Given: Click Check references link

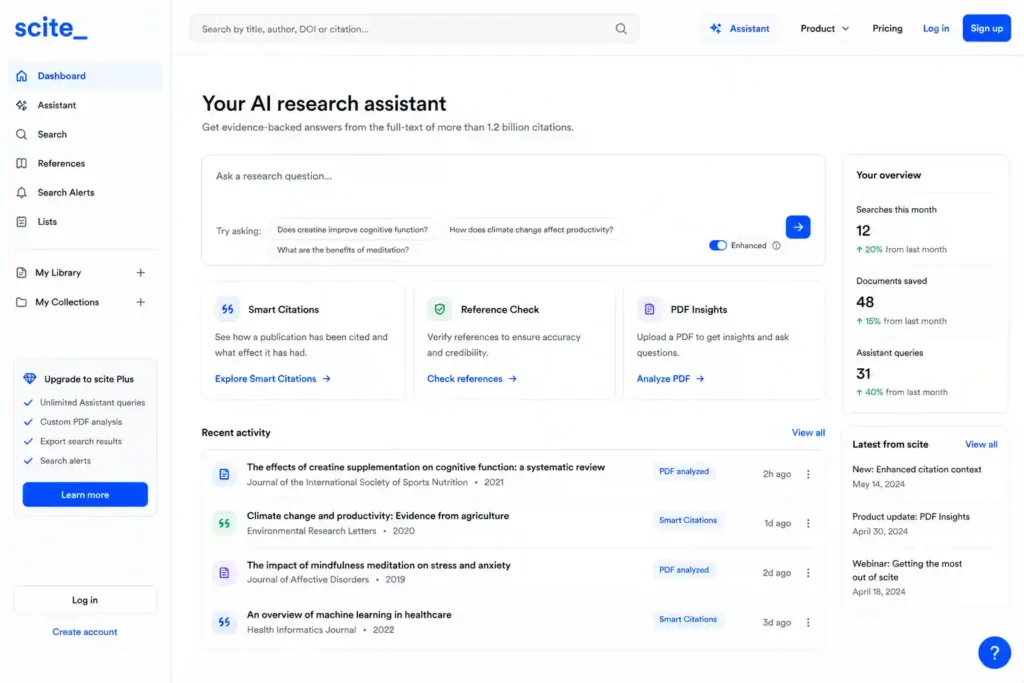Looking at the screenshot, I should point(472,379).
